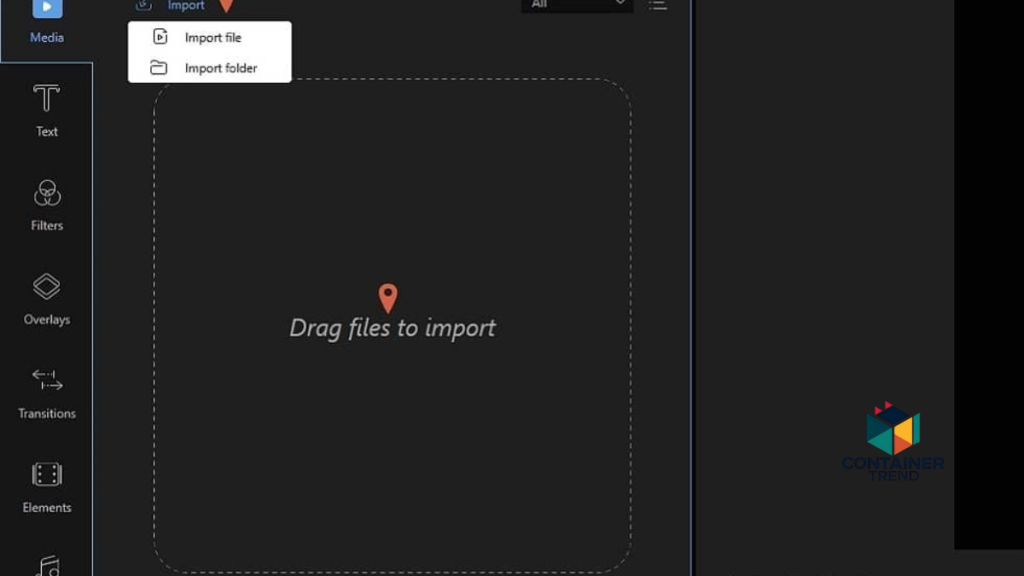Click the import download icon

click(x=144, y=5)
